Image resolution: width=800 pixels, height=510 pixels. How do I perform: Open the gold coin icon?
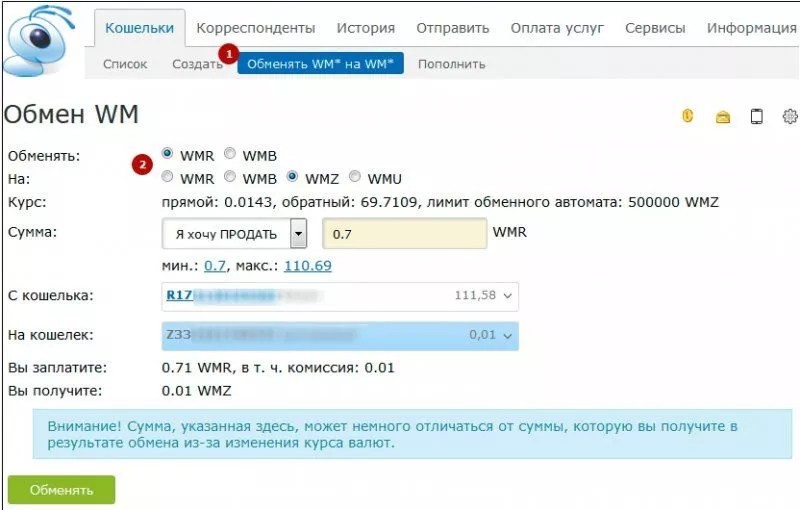pyautogui.click(x=688, y=116)
